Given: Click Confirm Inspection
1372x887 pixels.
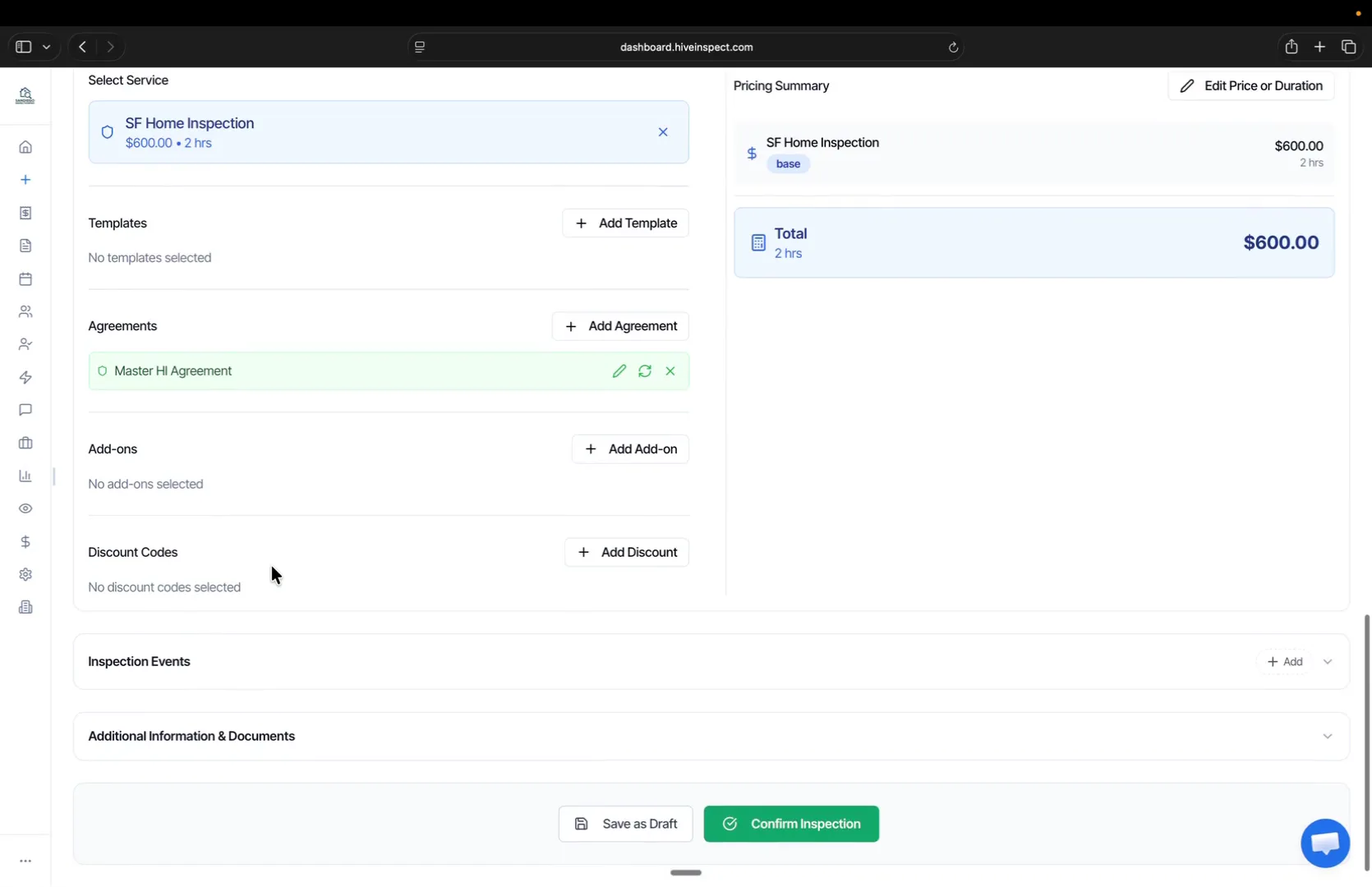Looking at the screenshot, I should click(791, 824).
